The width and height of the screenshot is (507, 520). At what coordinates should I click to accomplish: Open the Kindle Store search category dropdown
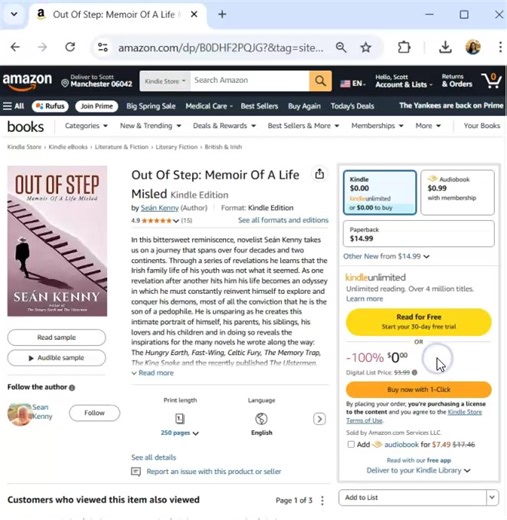[x=165, y=81]
